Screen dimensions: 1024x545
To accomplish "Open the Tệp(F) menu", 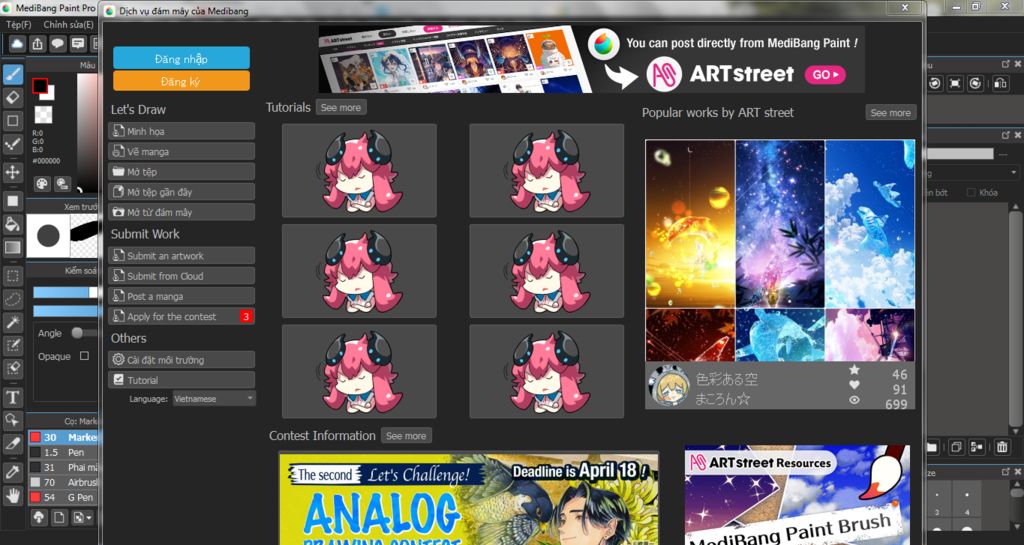I will click(x=18, y=24).
